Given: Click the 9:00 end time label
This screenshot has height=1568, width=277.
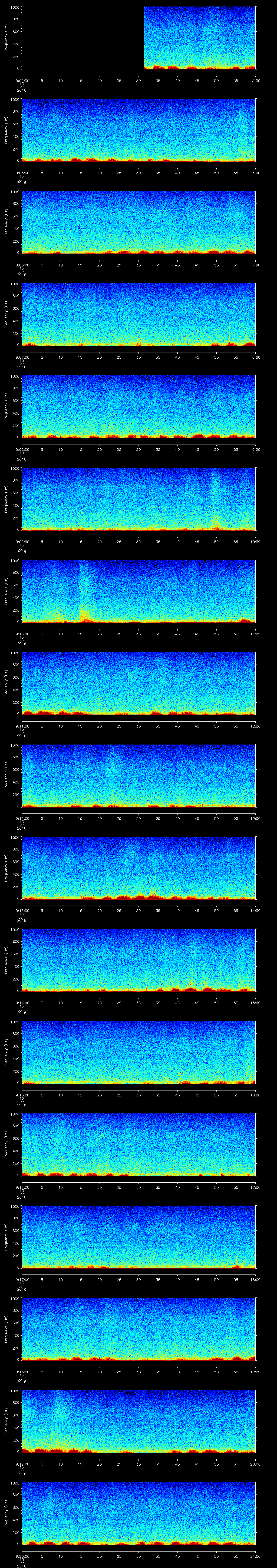Looking at the screenshot, I should coord(256,449).
